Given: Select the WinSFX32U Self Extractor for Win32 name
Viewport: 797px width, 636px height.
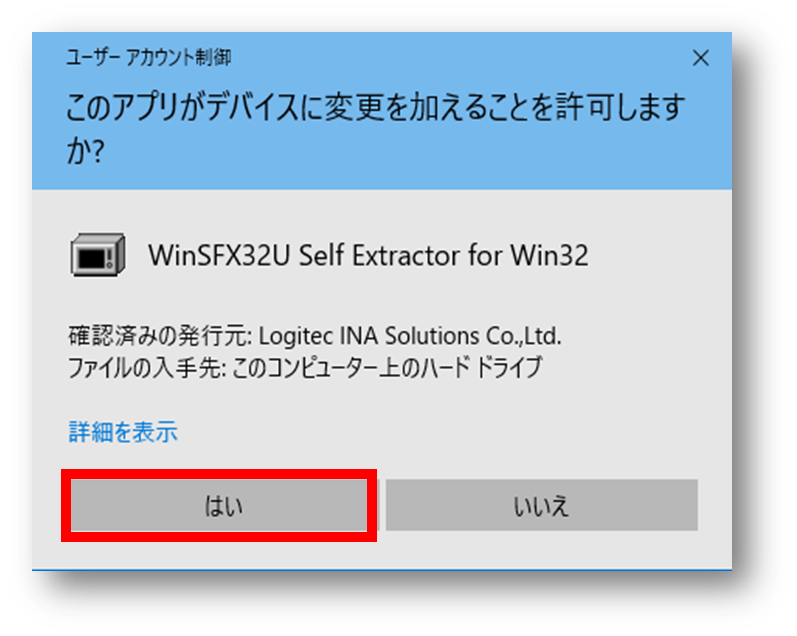Looking at the screenshot, I should tap(368, 255).
